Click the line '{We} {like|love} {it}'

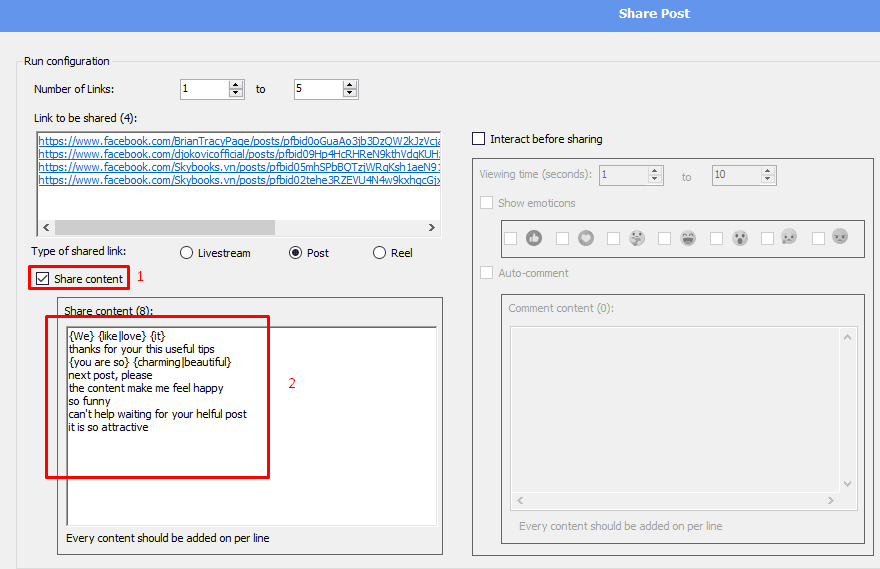[117, 336]
